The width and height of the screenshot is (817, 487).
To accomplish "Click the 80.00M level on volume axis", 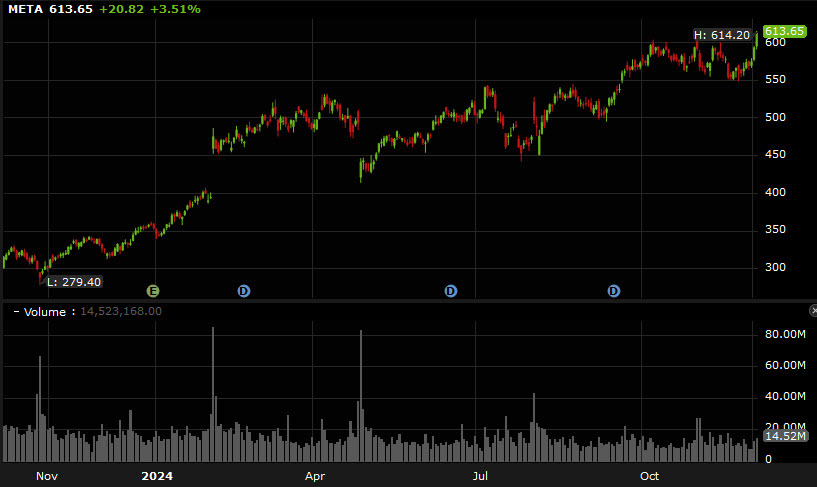I will 784,334.
